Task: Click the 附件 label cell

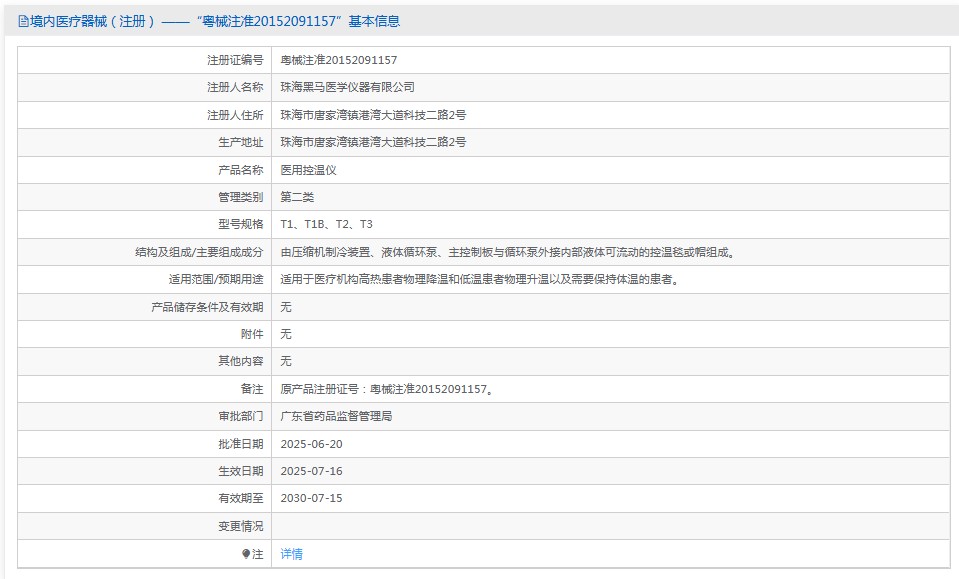Action: [145, 334]
